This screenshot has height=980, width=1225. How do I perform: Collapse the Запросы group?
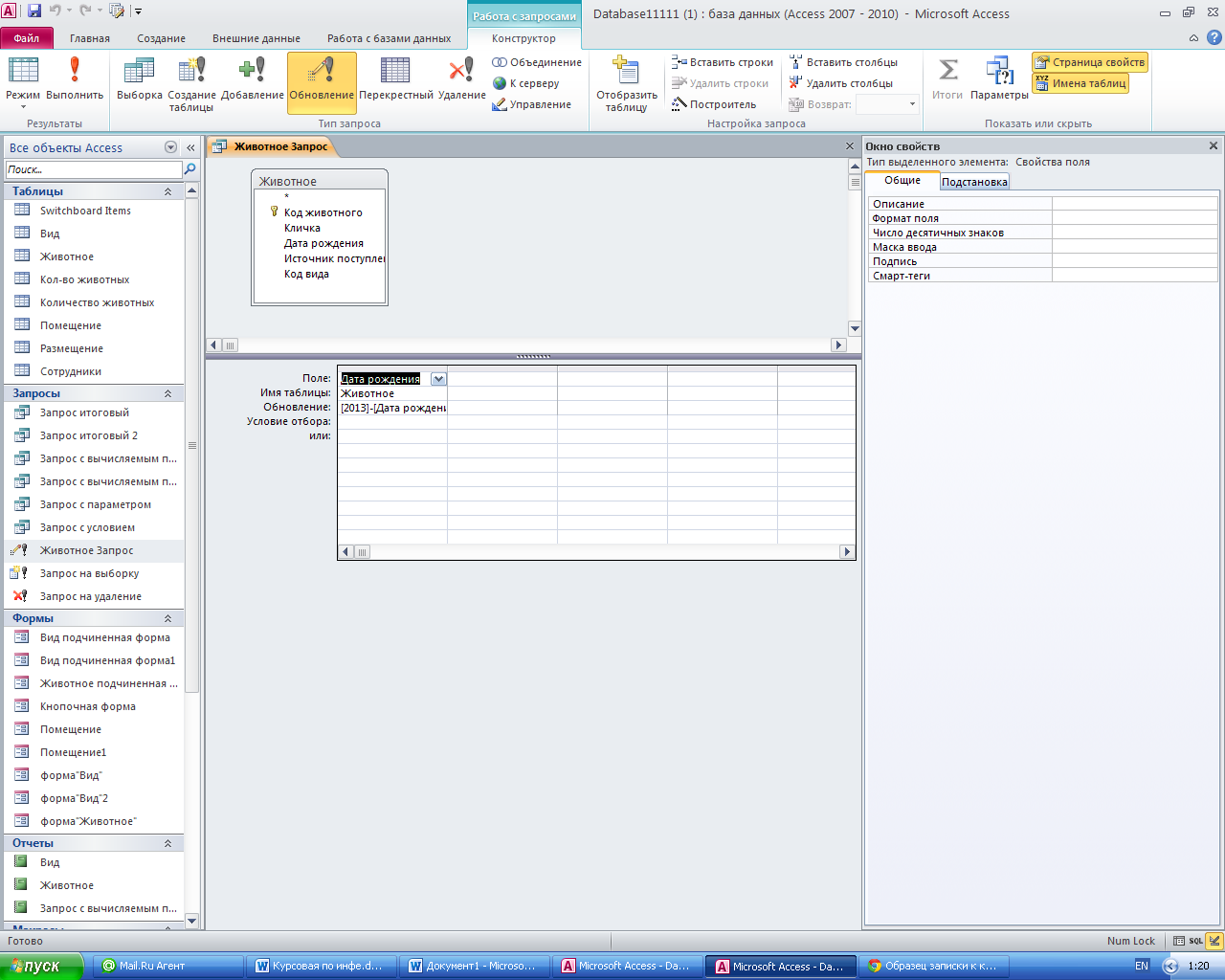[x=167, y=393]
